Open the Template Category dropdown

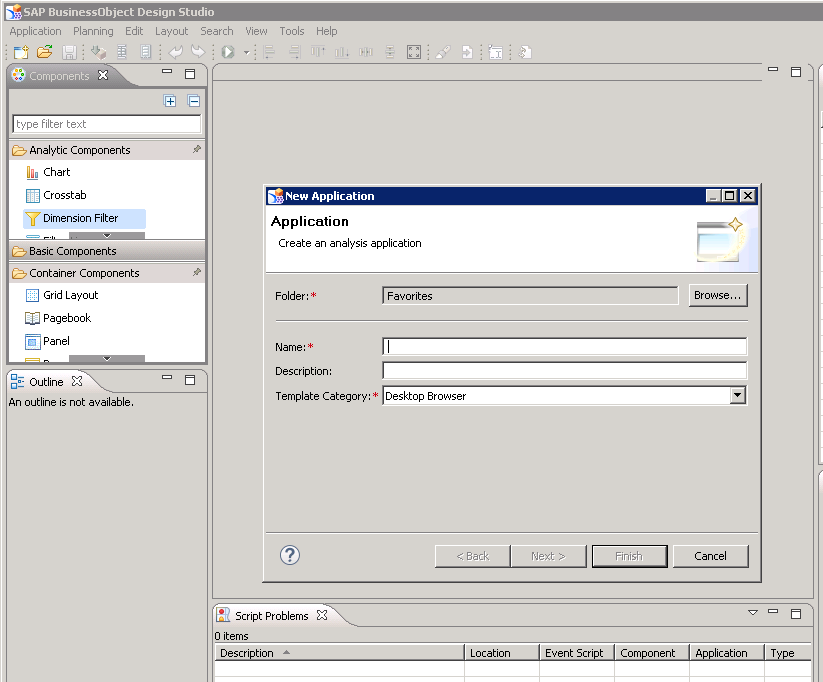(x=737, y=396)
